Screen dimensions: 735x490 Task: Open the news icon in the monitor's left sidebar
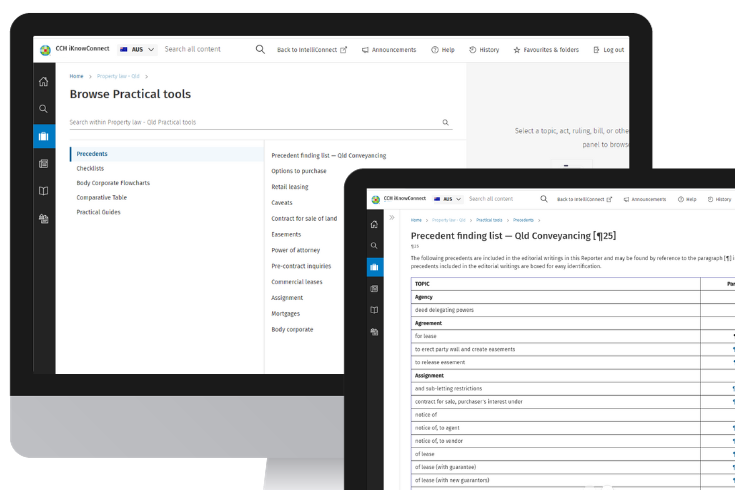pos(43,163)
